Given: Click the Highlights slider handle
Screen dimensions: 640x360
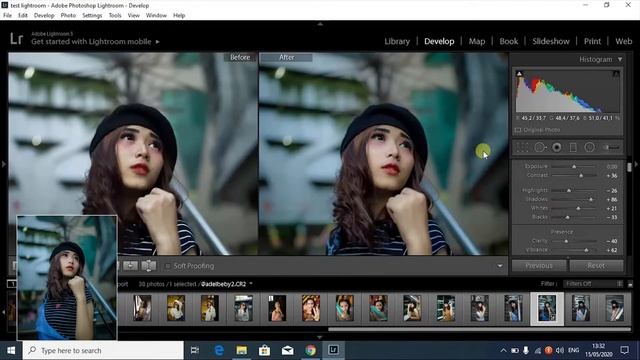Looking at the screenshot, I should pyautogui.click(x=569, y=191).
